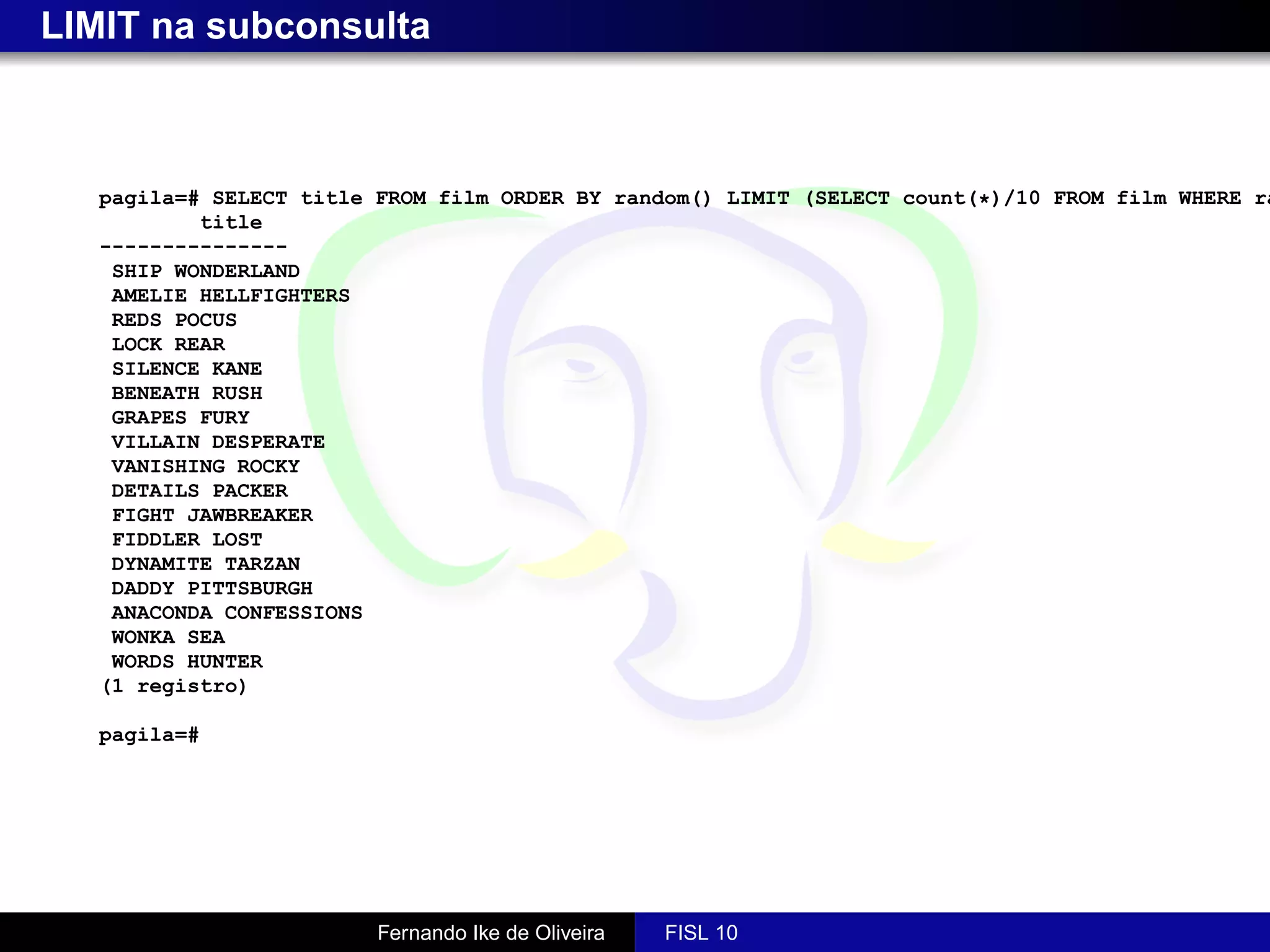The width and height of the screenshot is (1270, 952).
Task: Select the row 'VILLAIN DESPERATE'
Action: tap(218, 442)
